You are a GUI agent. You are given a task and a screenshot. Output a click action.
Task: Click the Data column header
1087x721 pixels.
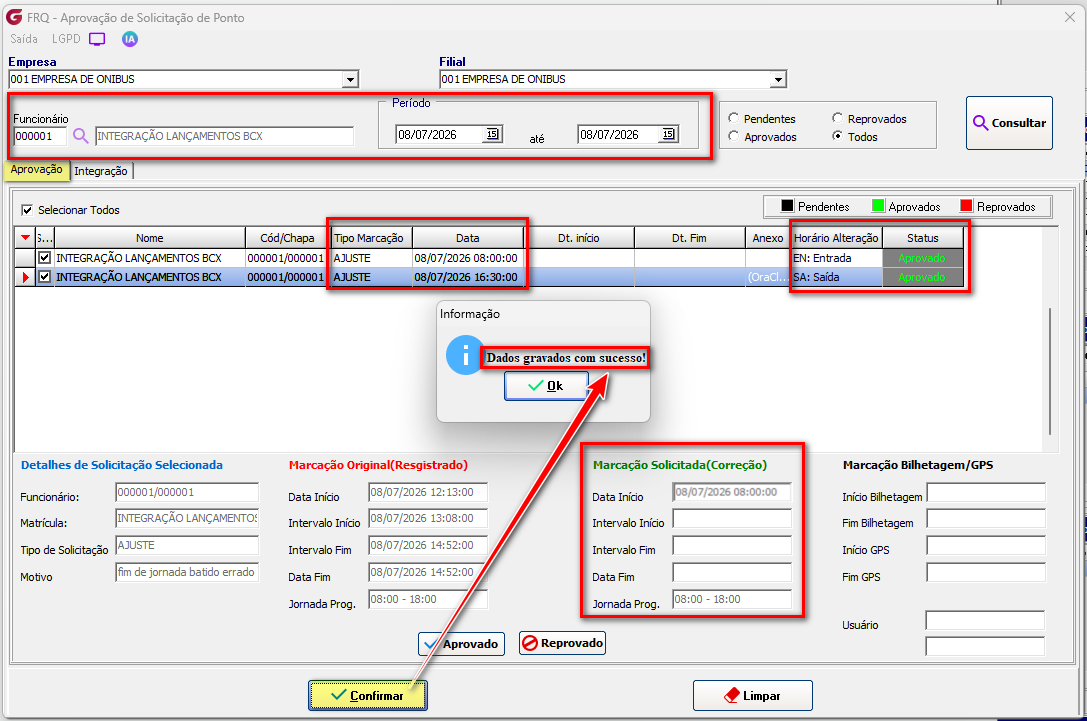pyautogui.click(x=468, y=238)
